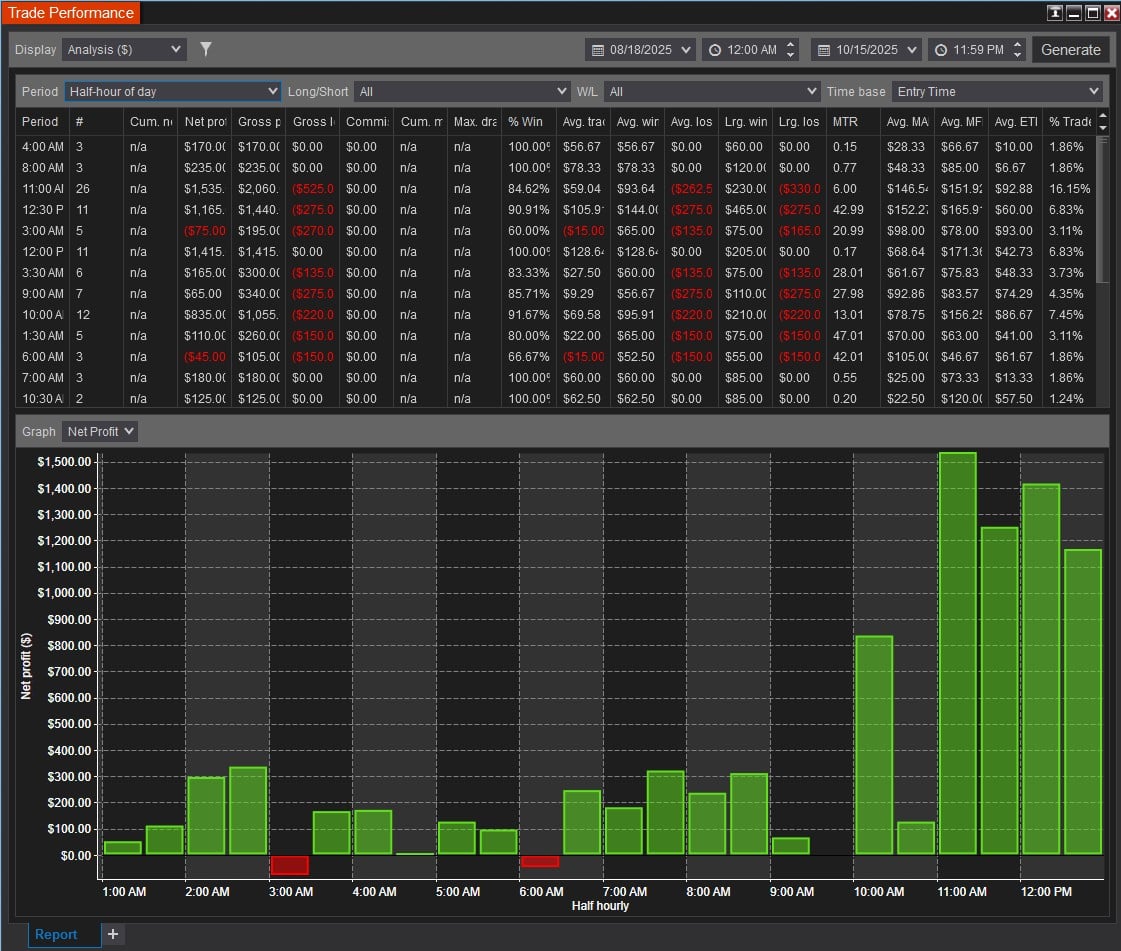Expand the Period Half-hour of day dropdown
Viewport: 1121px width, 951px height.
(173, 91)
